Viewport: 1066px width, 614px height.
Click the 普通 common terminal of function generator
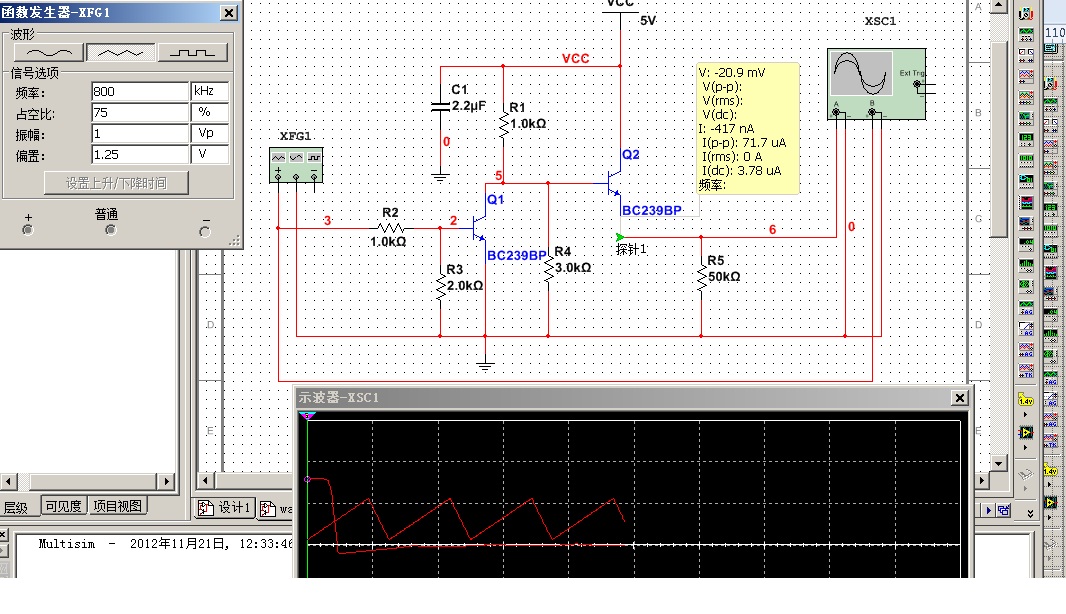pos(110,230)
